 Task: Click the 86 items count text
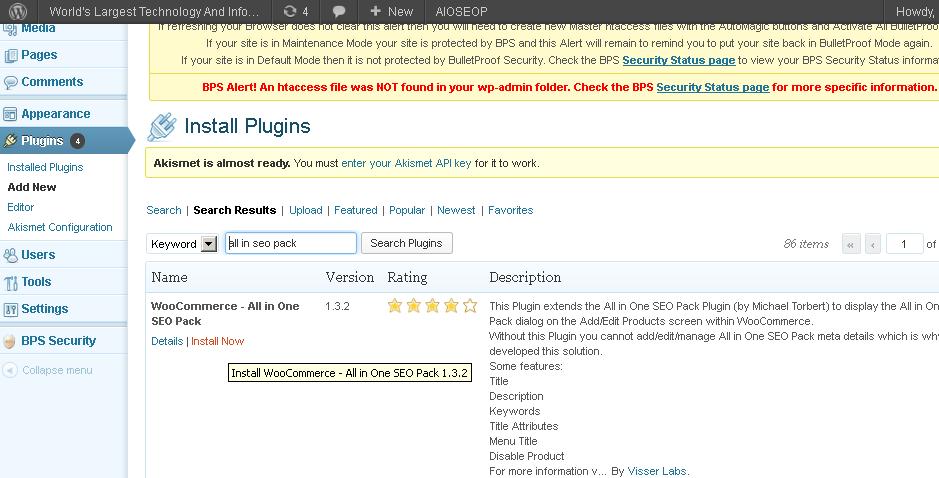tap(806, 244)
